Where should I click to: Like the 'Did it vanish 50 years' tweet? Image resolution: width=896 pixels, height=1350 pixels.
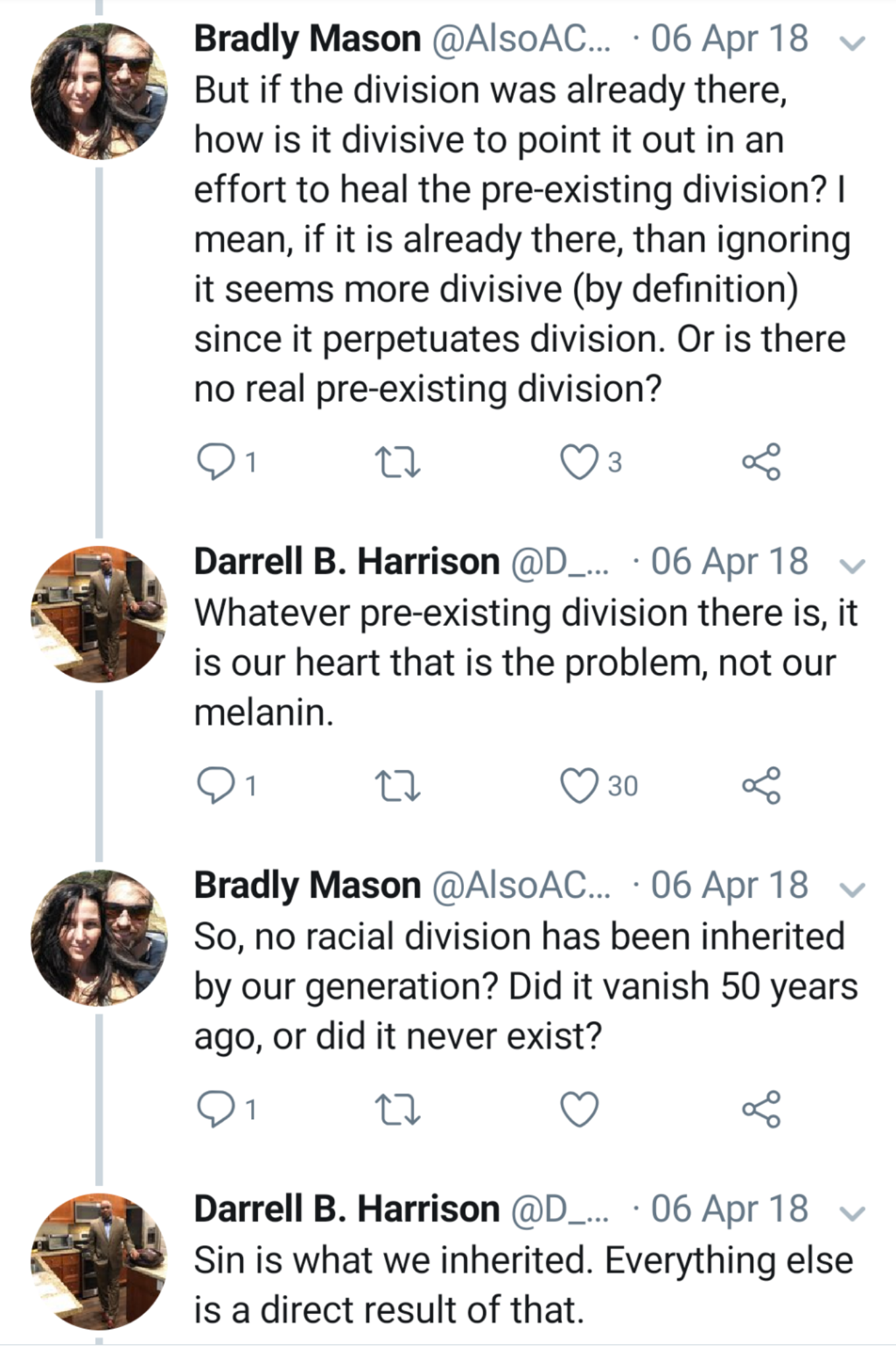(578, 1109)
